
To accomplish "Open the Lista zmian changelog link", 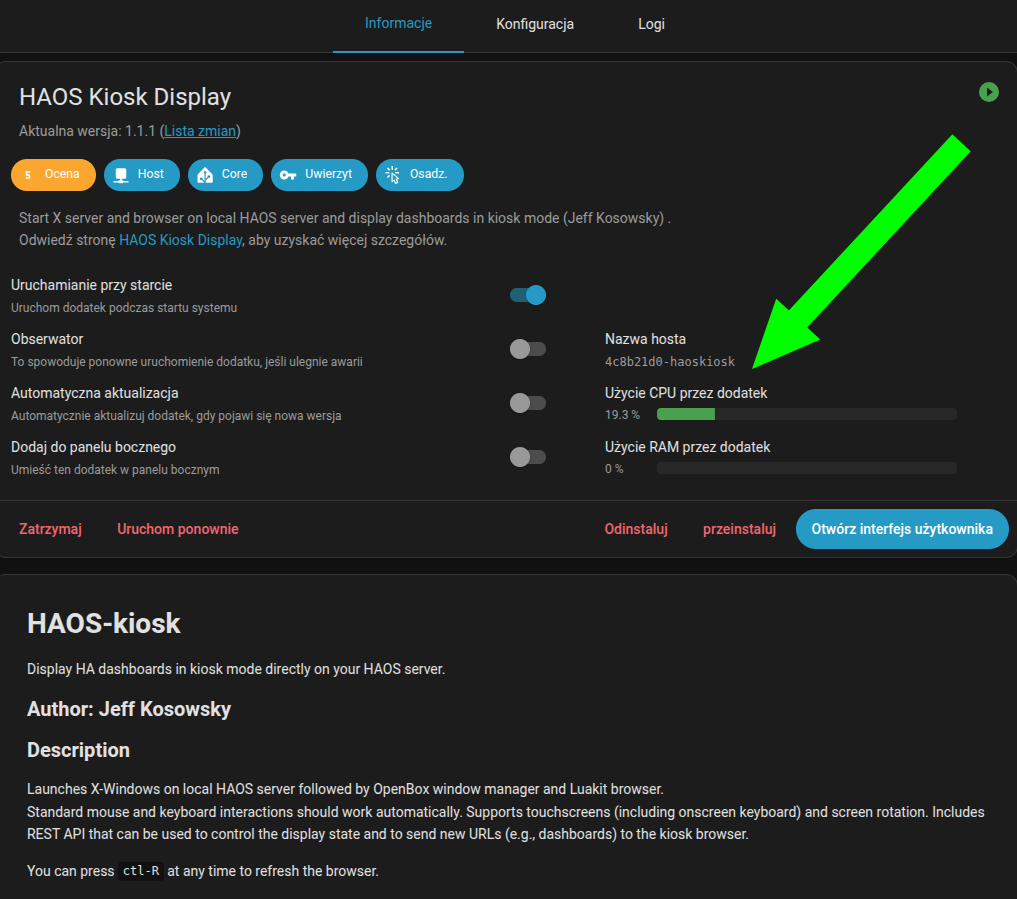I will pyautogui.click(x=200, y=131).
